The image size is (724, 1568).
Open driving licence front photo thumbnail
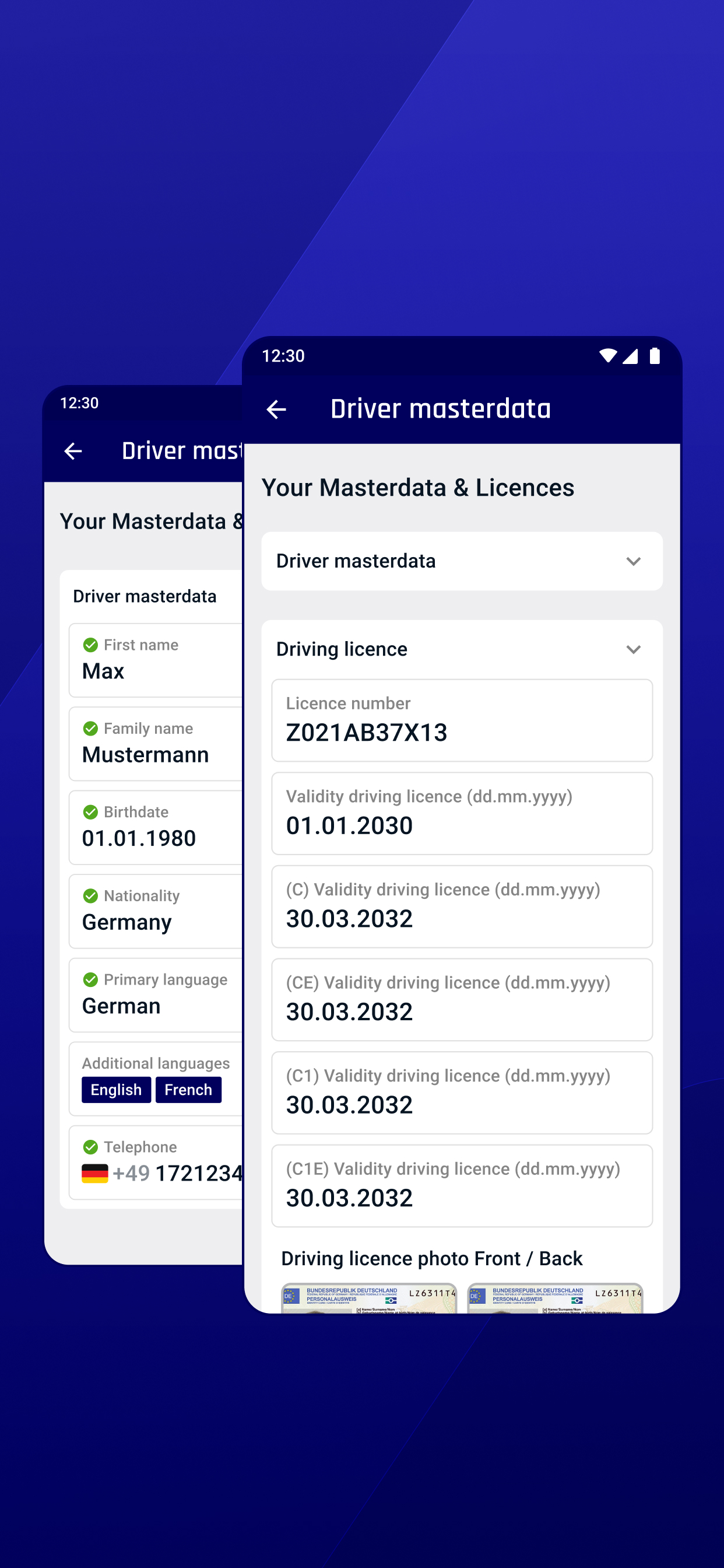(368, 1297)
